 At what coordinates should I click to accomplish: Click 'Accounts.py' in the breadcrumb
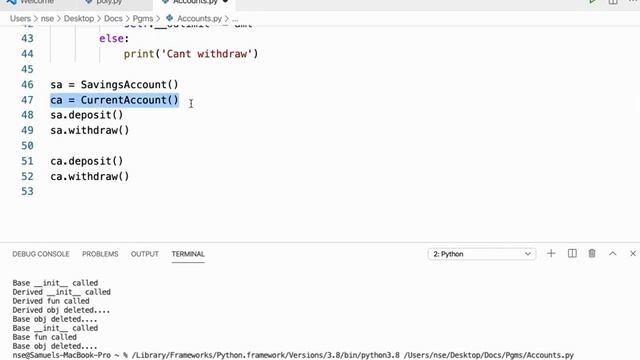(x=199, y=18)
